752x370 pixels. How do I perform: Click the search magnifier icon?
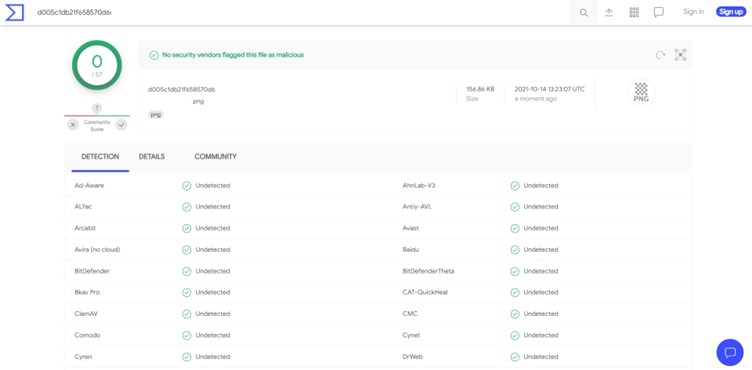(584, 12)
